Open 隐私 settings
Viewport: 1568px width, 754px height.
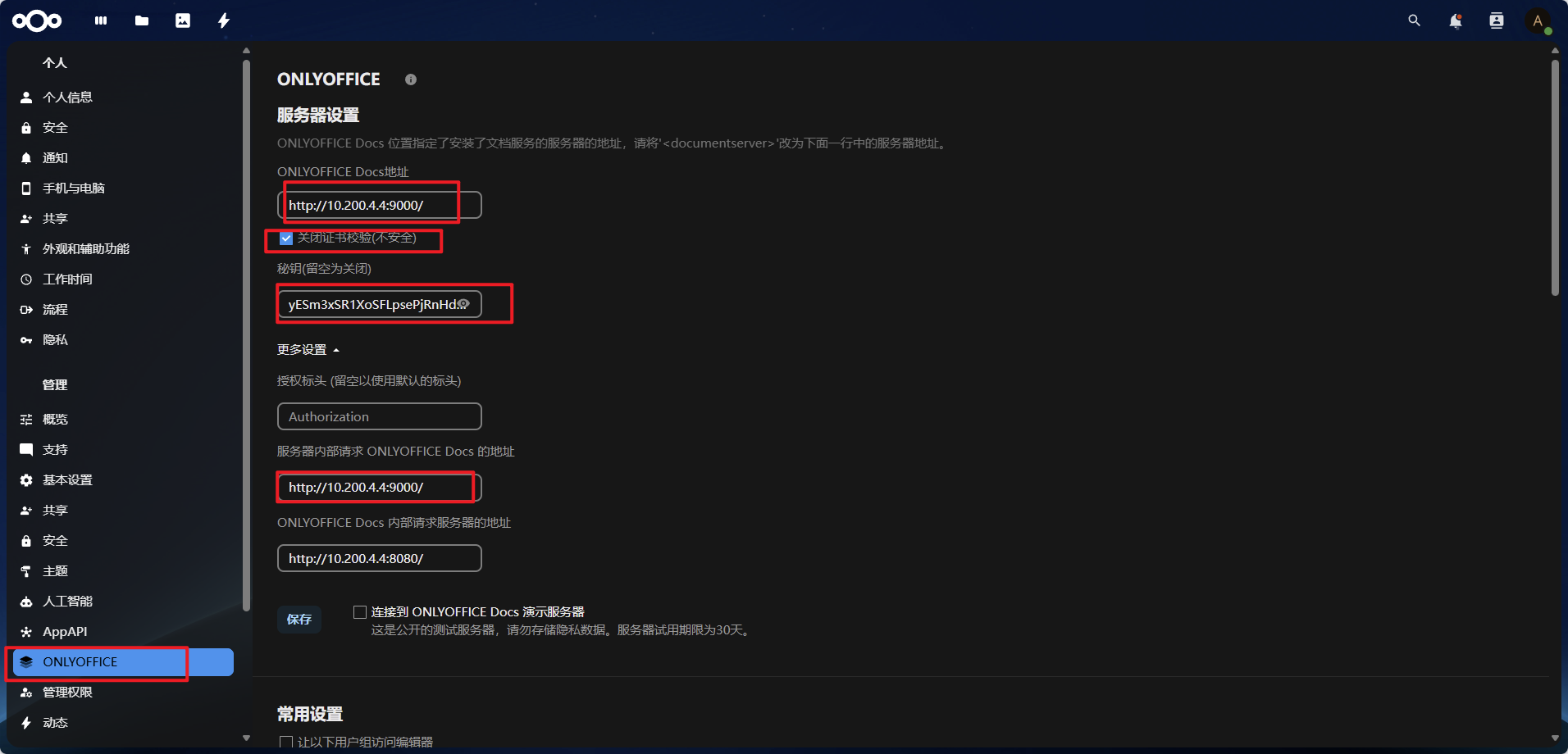[123, 340]
